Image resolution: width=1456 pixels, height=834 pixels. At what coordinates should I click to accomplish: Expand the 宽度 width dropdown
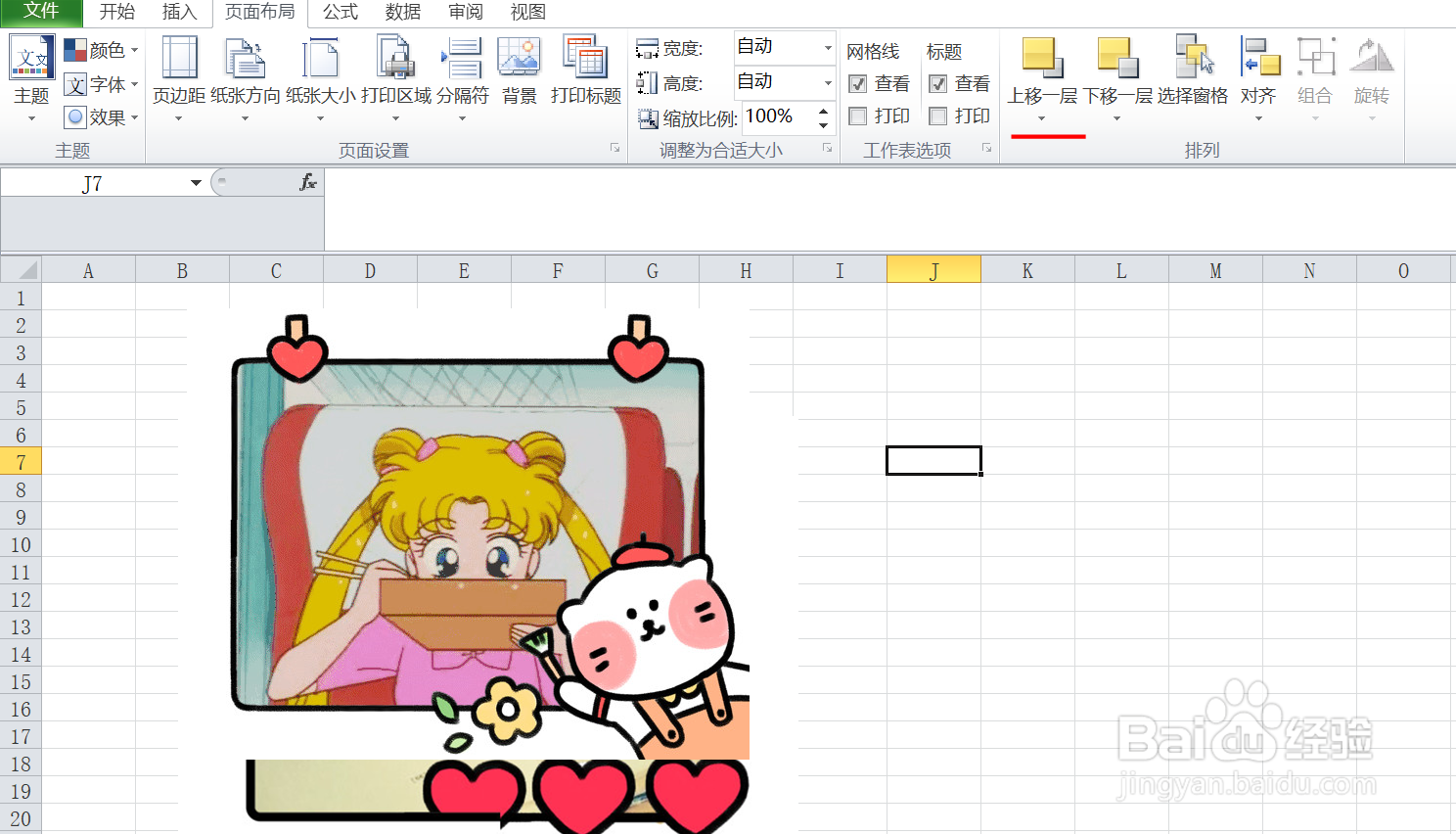(x=828, y=47)
